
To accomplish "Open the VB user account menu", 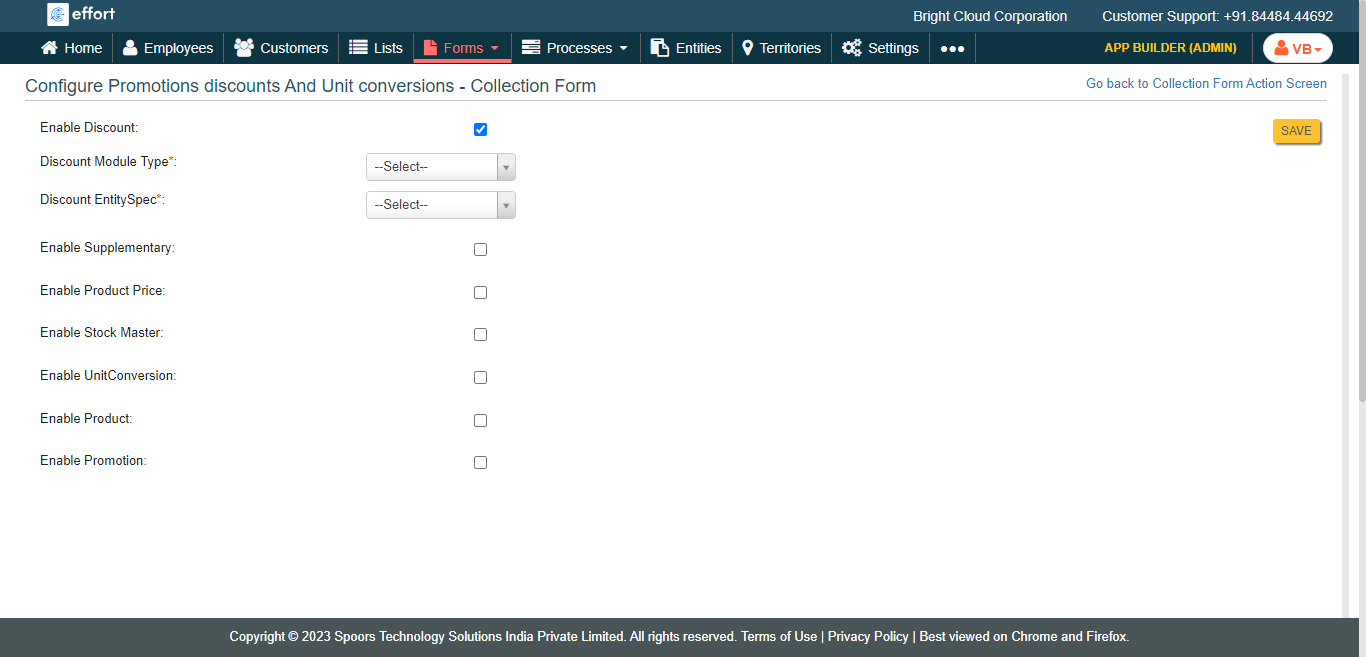I will [x=1297, y=48].
